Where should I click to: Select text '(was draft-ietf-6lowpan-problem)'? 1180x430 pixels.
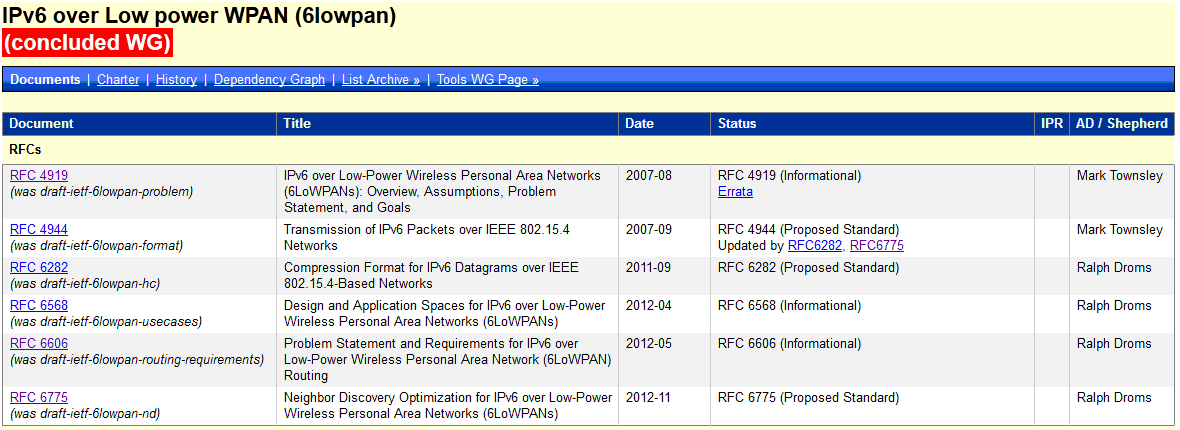click(102, 192)
